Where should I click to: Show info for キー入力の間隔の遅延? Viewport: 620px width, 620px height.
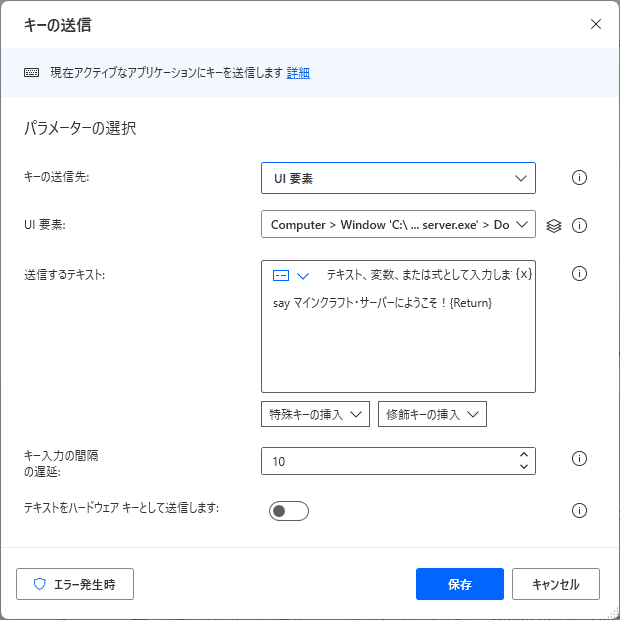(x=579, y=459)
